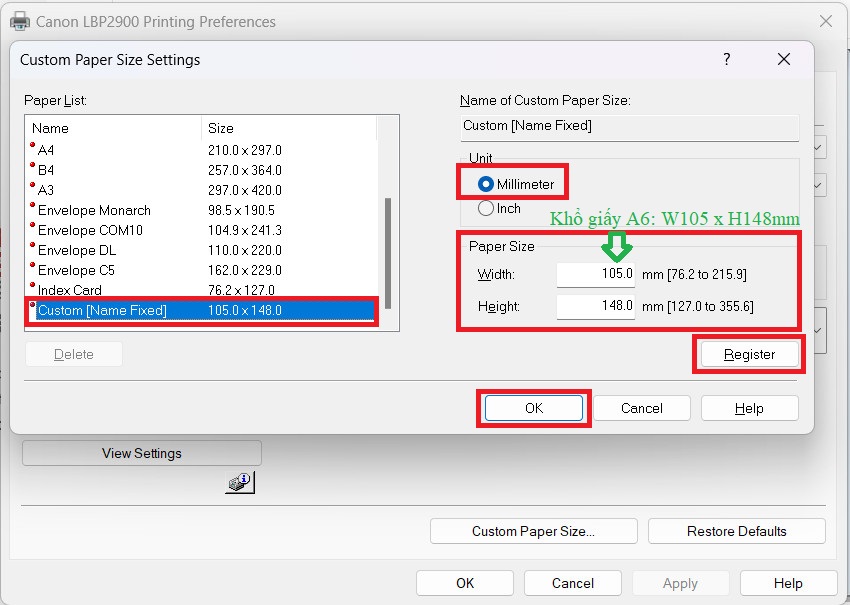Select A4 in the Paper List
850x605 pixels.
201,150
